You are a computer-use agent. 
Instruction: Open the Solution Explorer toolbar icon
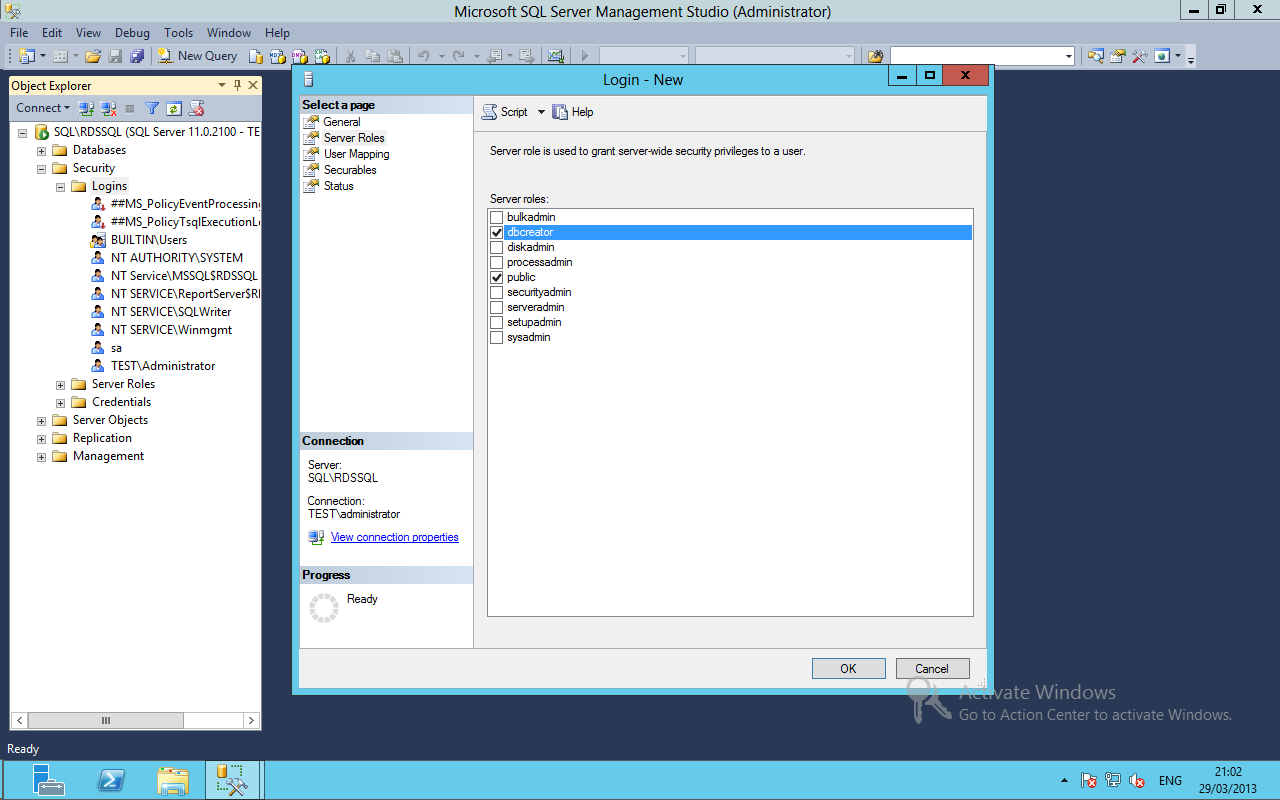(x=1096, y=56)
